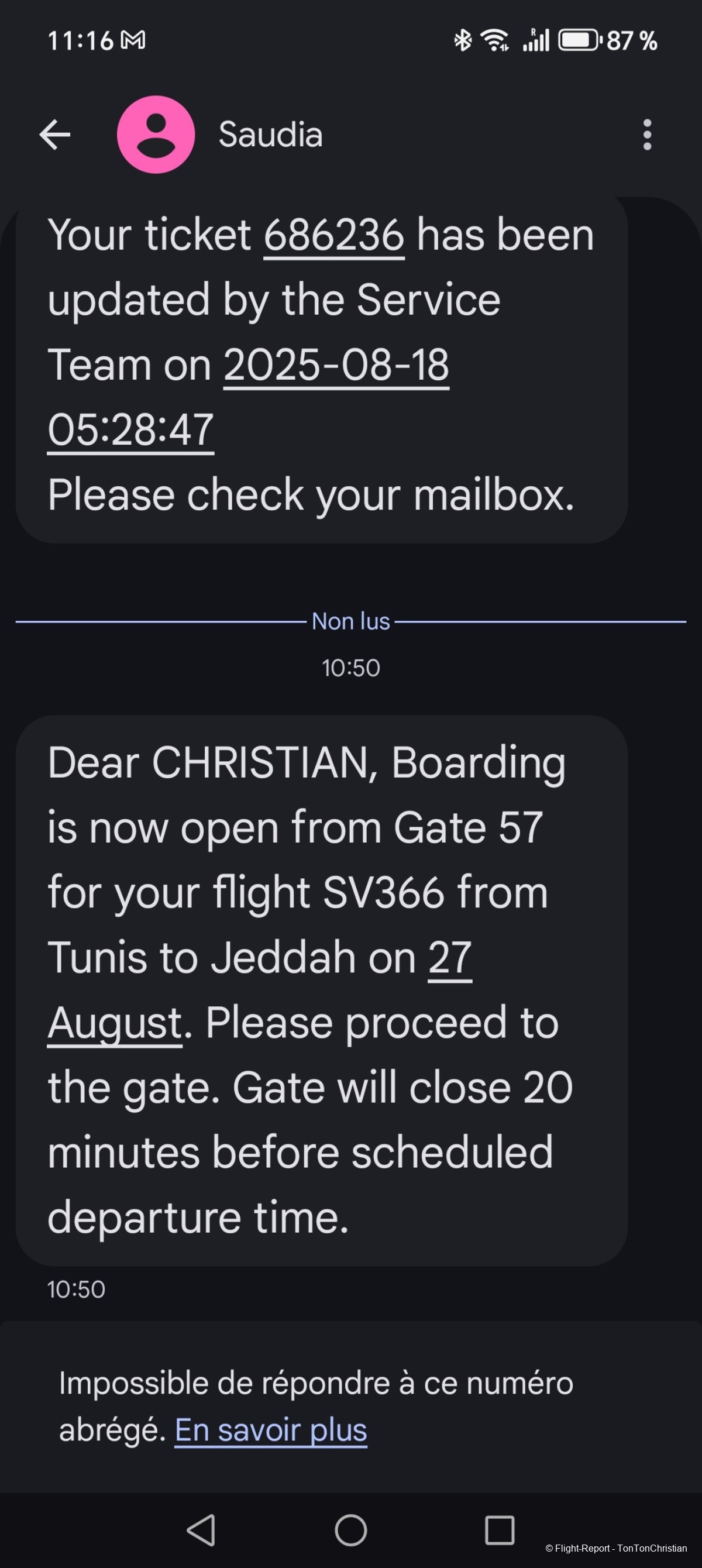
Task: Tap the Saudia conversation title
Action: coord(270,135)
